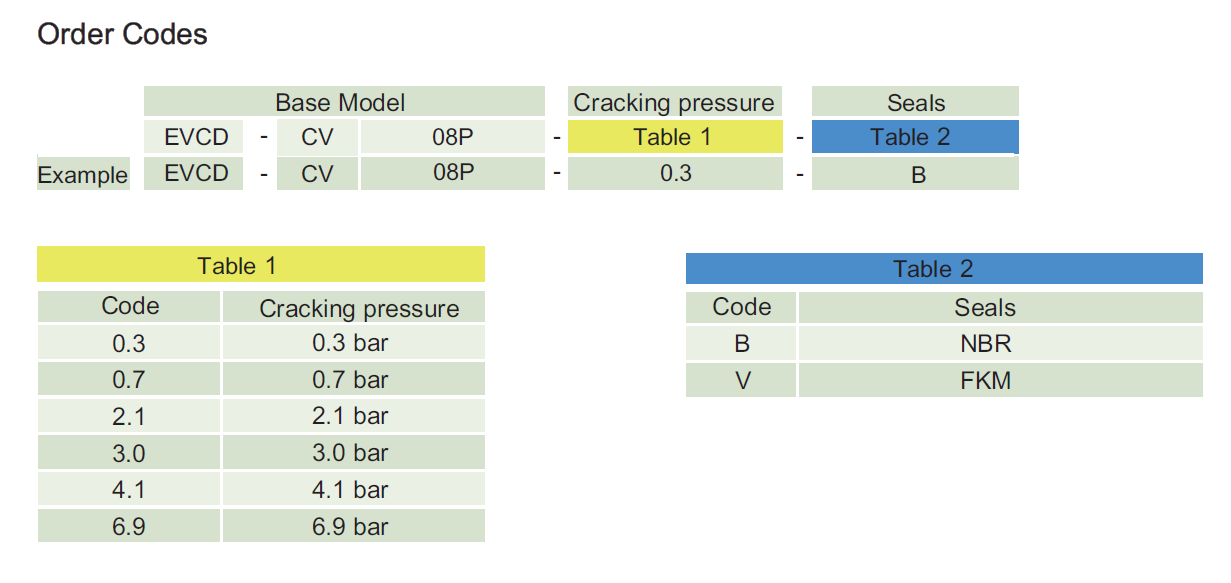
Task: Select the 2.1 bar cracking pressure cell
Action: [x=352, y=416]
